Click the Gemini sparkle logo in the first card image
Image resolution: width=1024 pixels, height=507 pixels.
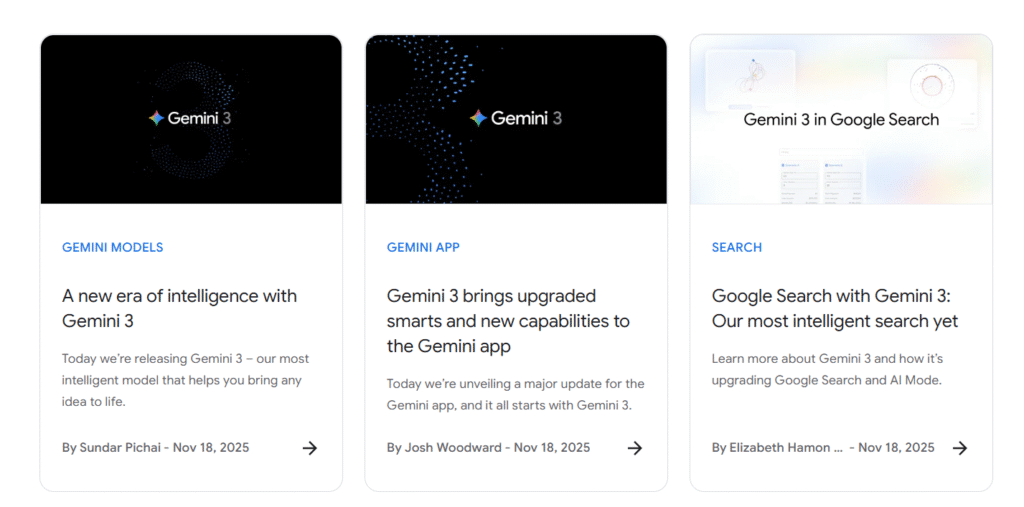[x=156, y=118]
